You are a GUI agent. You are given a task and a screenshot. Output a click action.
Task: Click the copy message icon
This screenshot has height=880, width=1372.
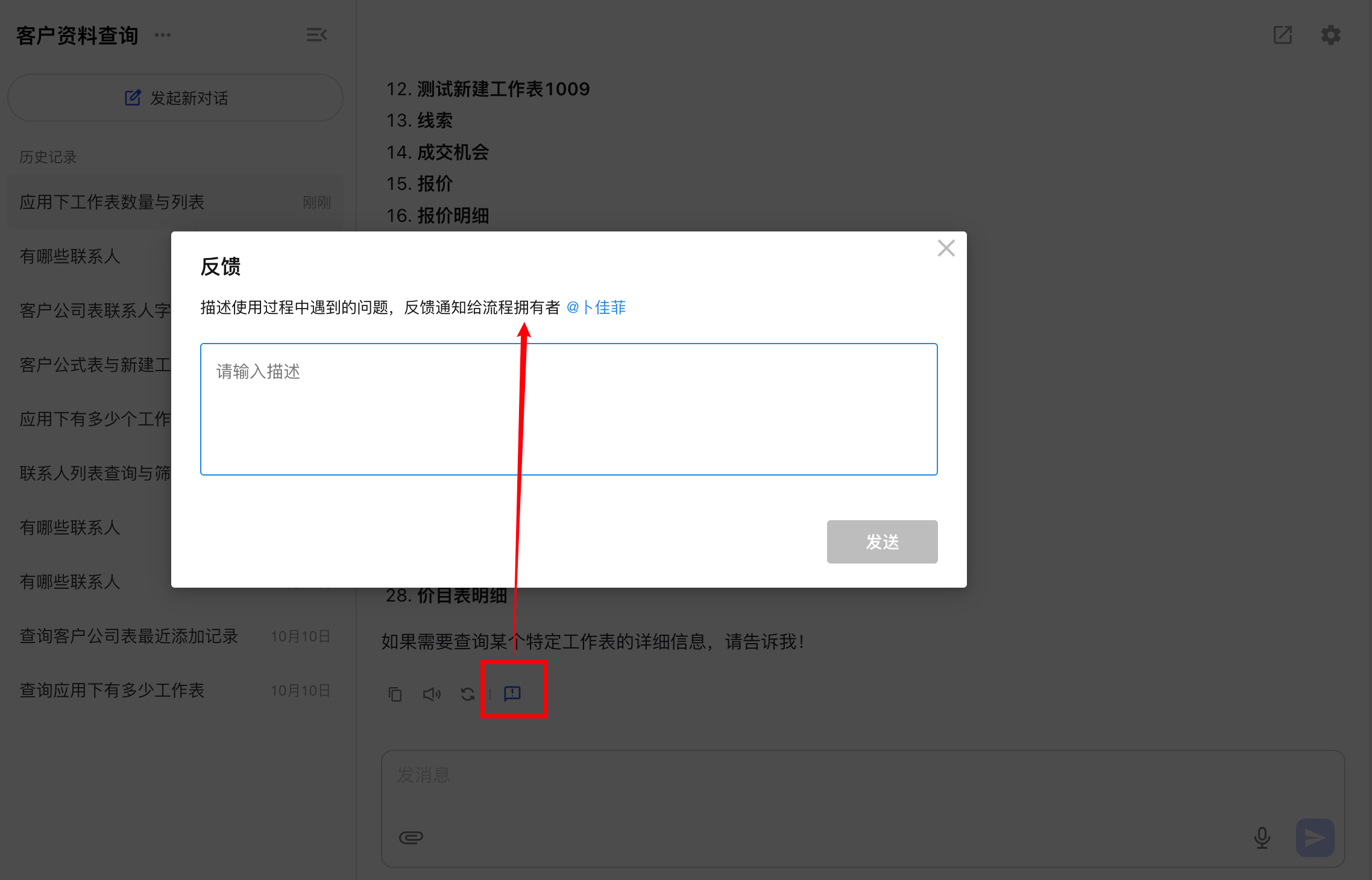click(395, 694)
